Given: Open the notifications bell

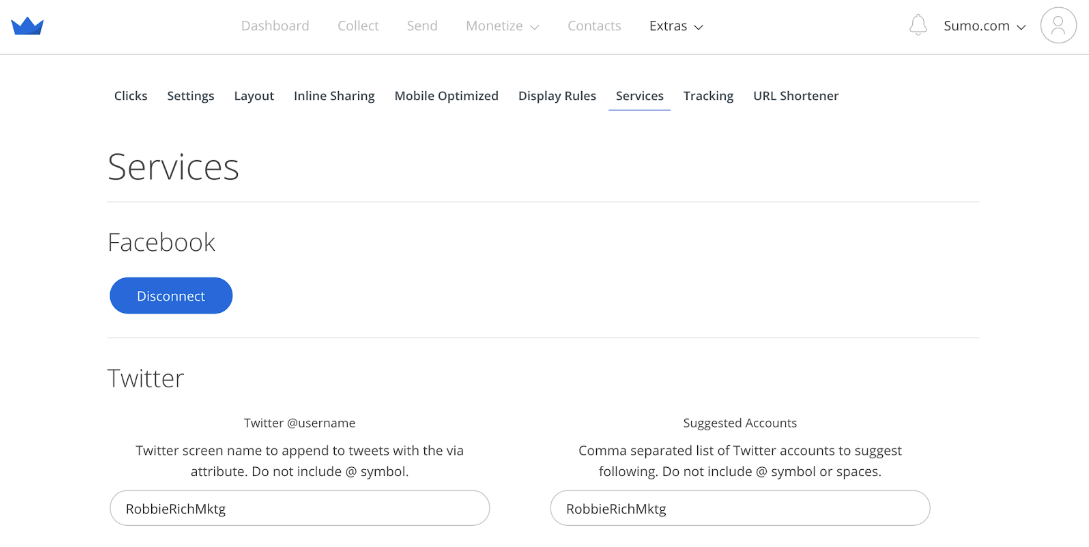Looking at the screenshot, I should pos(917,25).
